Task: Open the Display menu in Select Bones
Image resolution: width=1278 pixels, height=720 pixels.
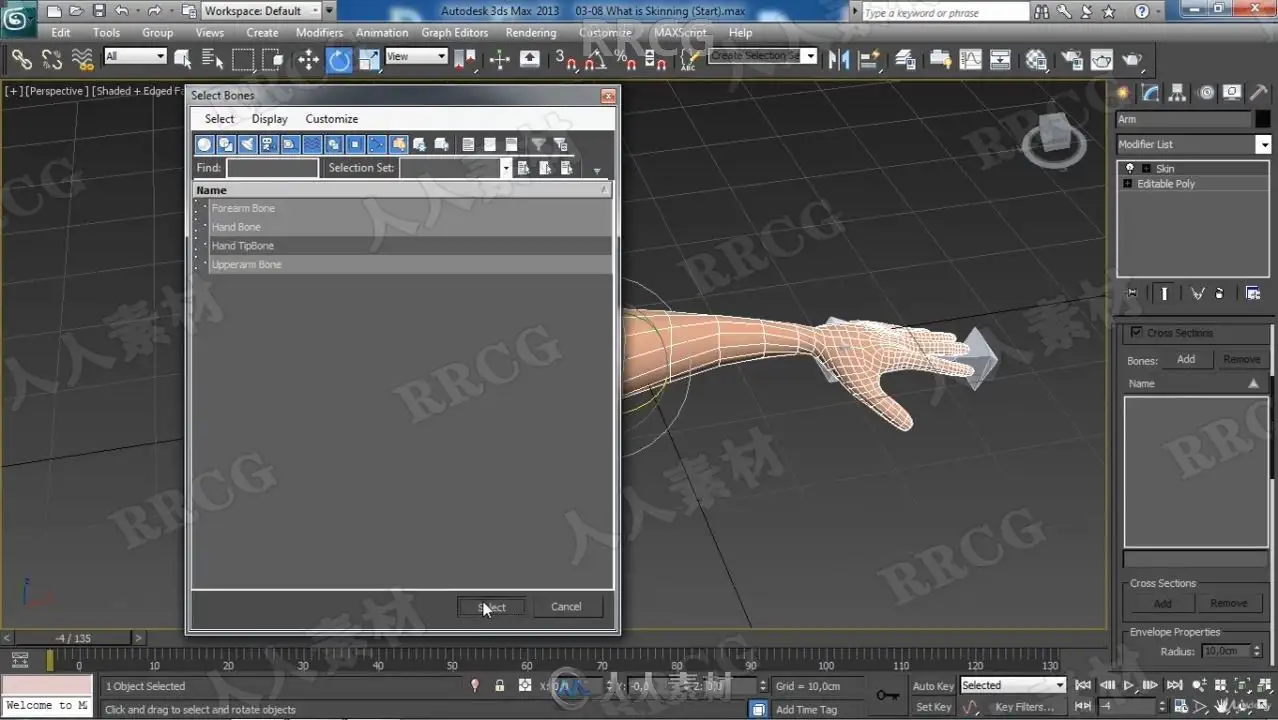Action: [x=269, y=119]
